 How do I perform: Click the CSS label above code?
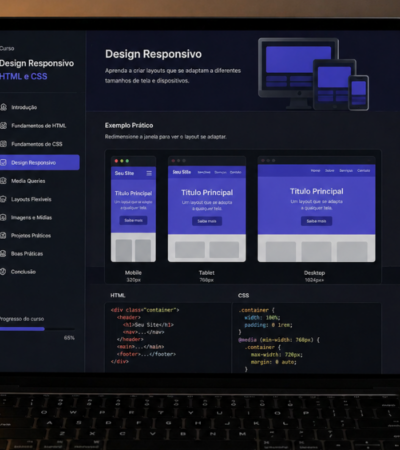(243, 295)
